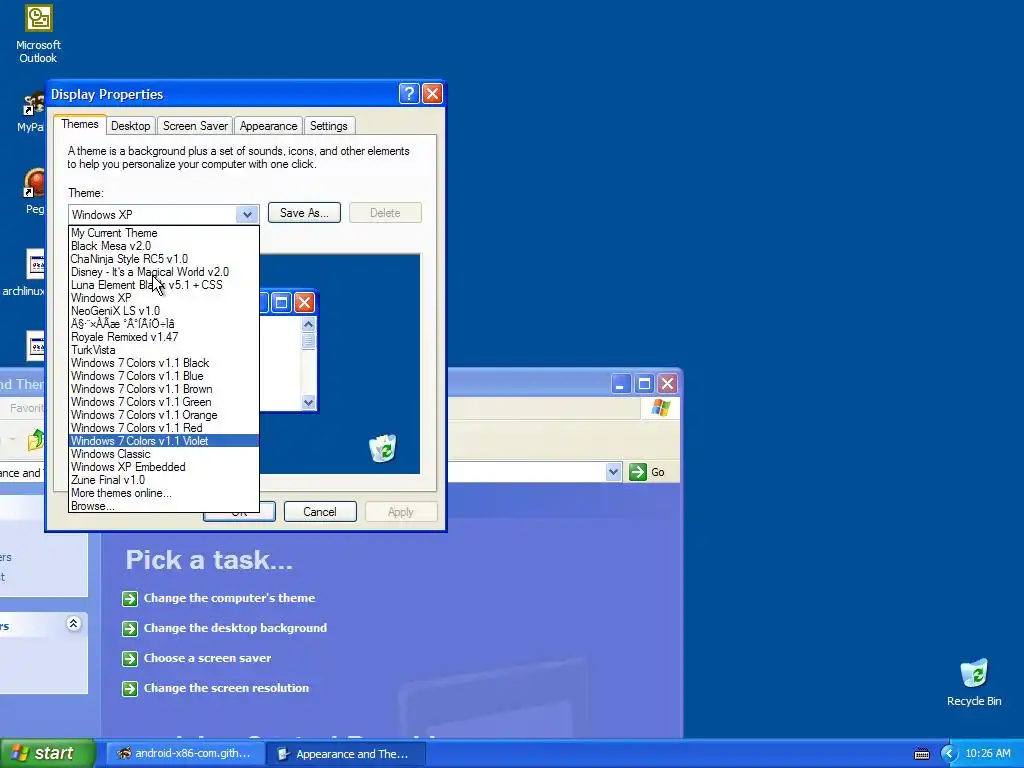1024x768 pixels.
Task: Click the arrow icon beside Choose a screen saver
Action: click(x=130, y=658)
